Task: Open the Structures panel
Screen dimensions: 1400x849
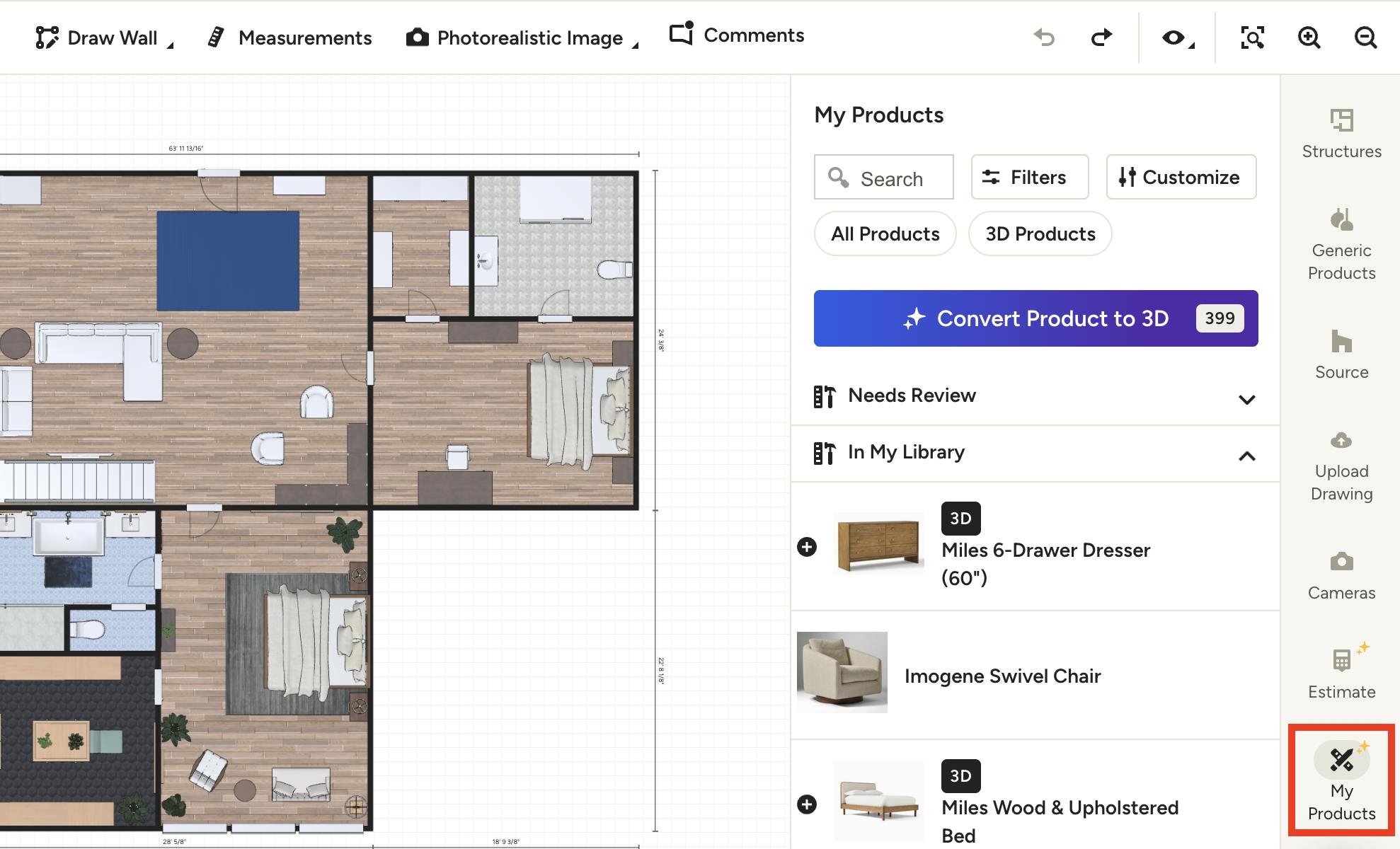Action: (1341, 134)
